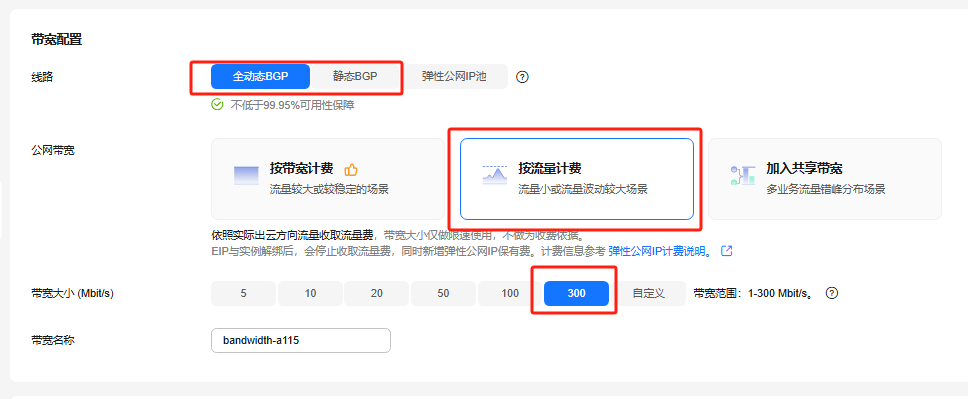The width and height of the screenshot is (968, 399).
Task: Click the bandwidth-a115 name field
Action: 301,340
